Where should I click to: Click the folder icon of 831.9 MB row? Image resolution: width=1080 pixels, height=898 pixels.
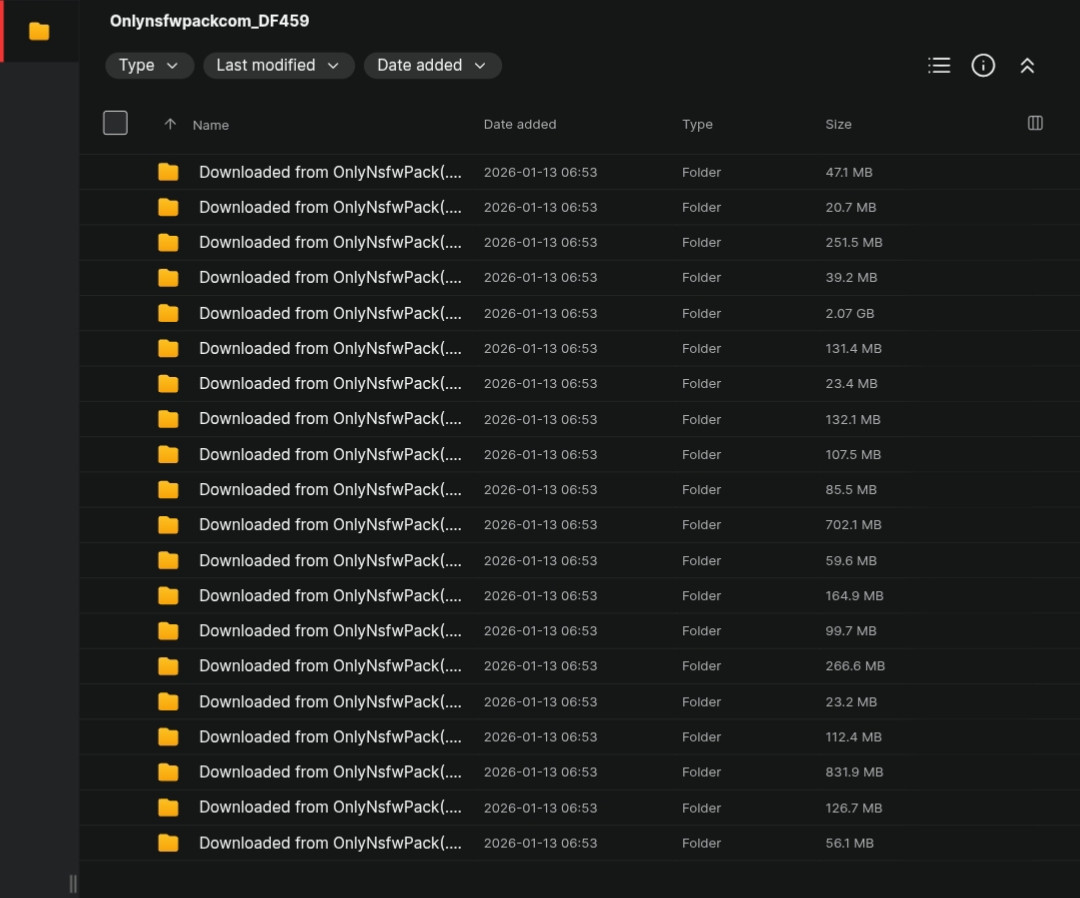(168, 772)
